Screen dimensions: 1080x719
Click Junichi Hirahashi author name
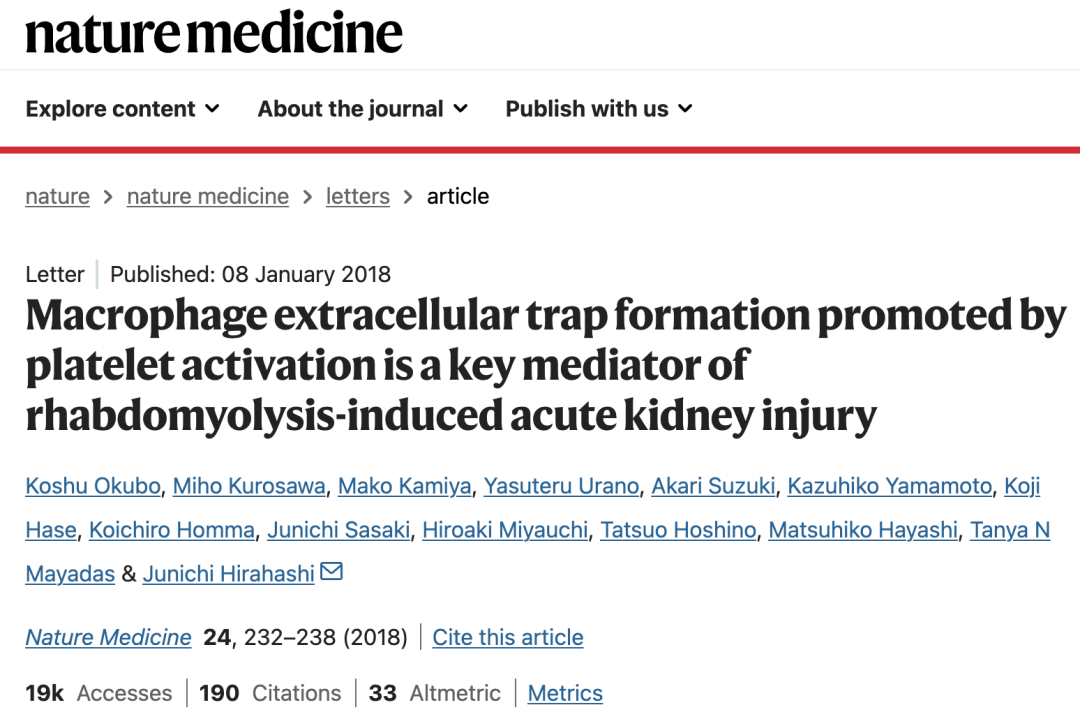click(228, 574)
